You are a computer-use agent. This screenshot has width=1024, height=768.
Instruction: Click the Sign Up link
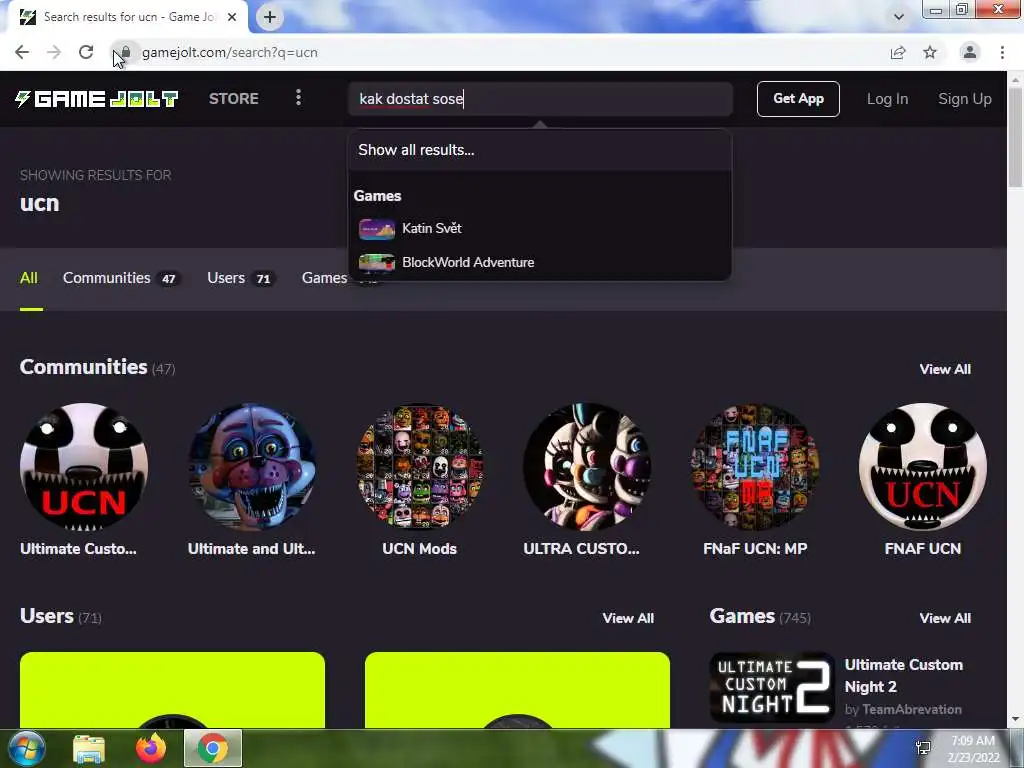(965, 99)
